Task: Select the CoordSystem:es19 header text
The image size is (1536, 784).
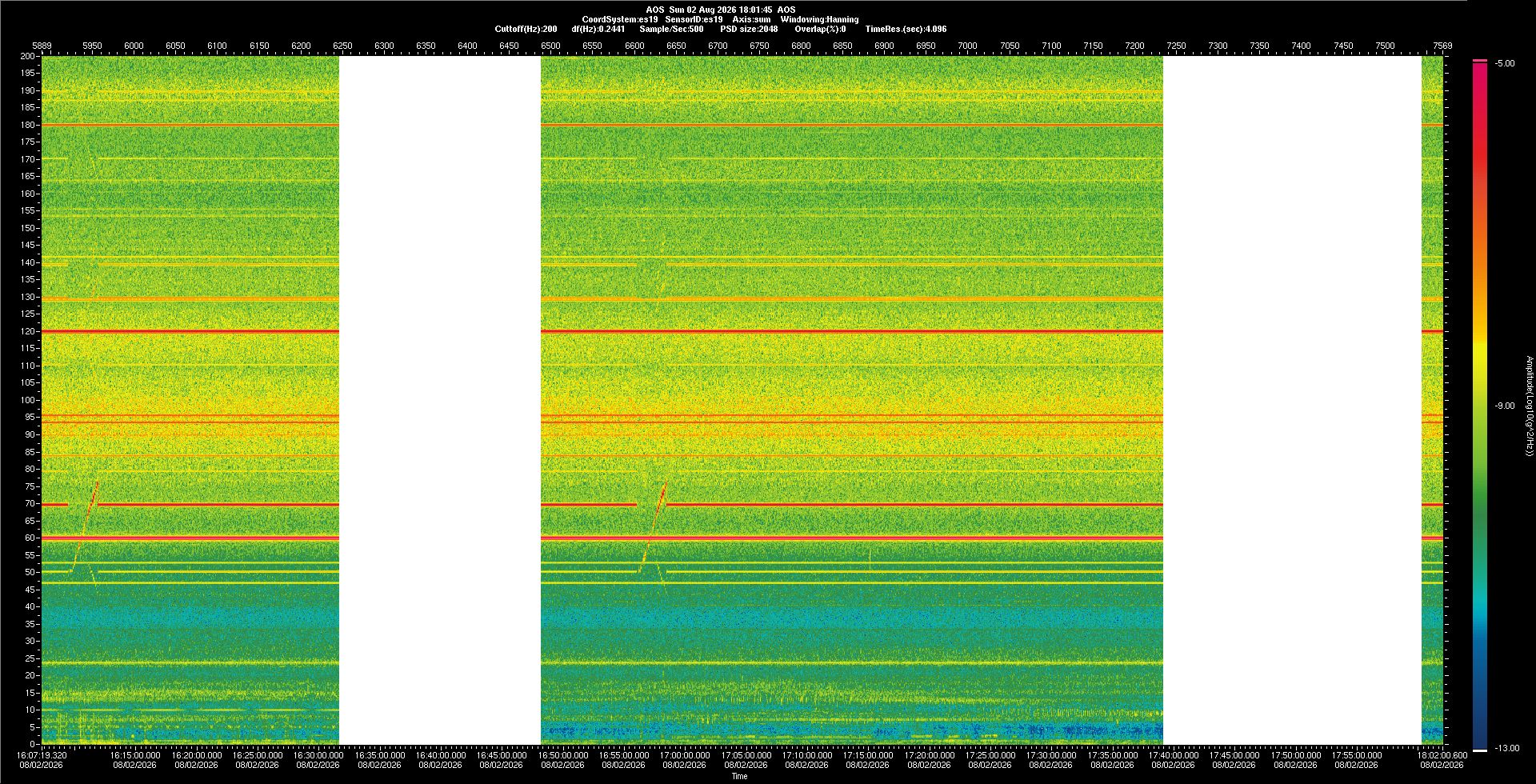Action: [x=620, y=19]
